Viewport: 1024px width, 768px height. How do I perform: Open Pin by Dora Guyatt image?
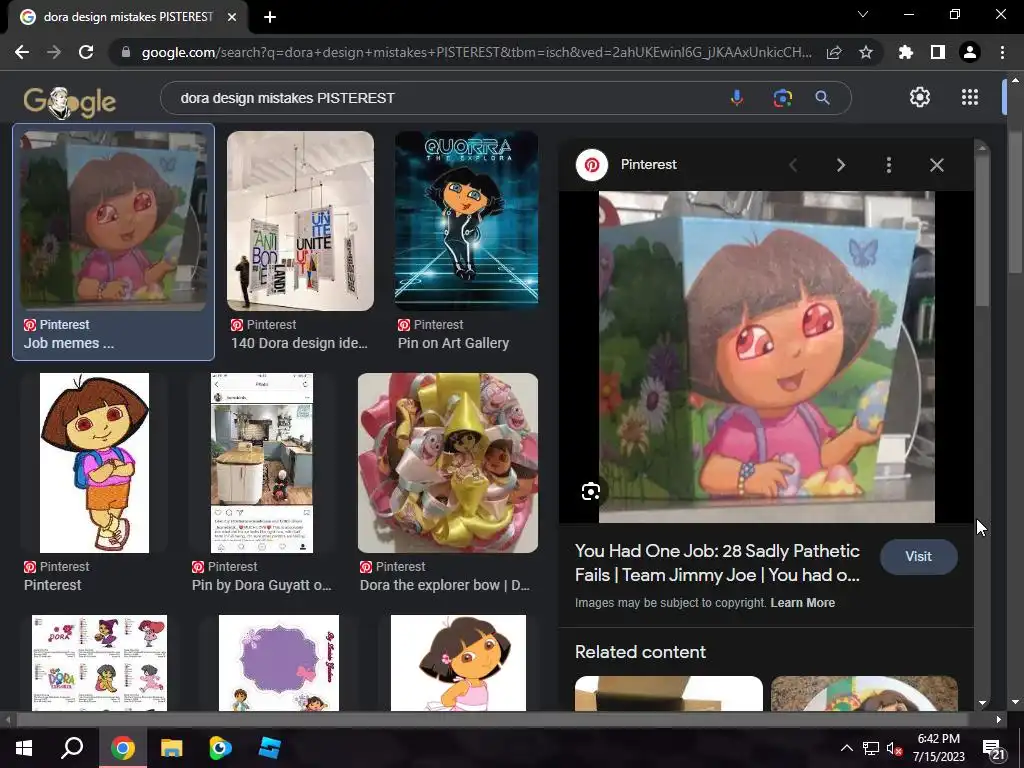pyautogui.click(x=262, y=463)
